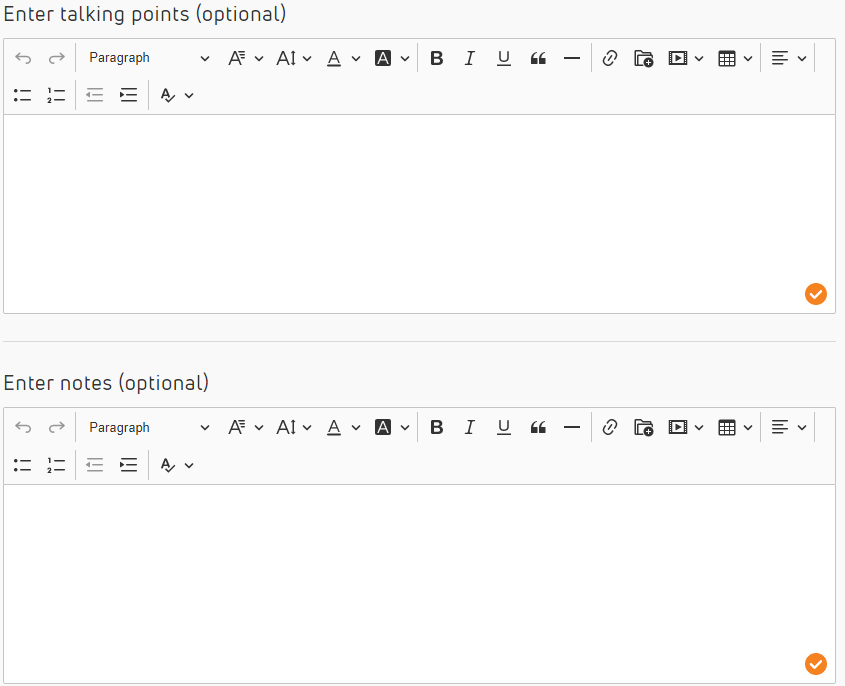Open font family dropdown in notes toolbar
The height and width of the screenshot is (686, 845).
245,427
